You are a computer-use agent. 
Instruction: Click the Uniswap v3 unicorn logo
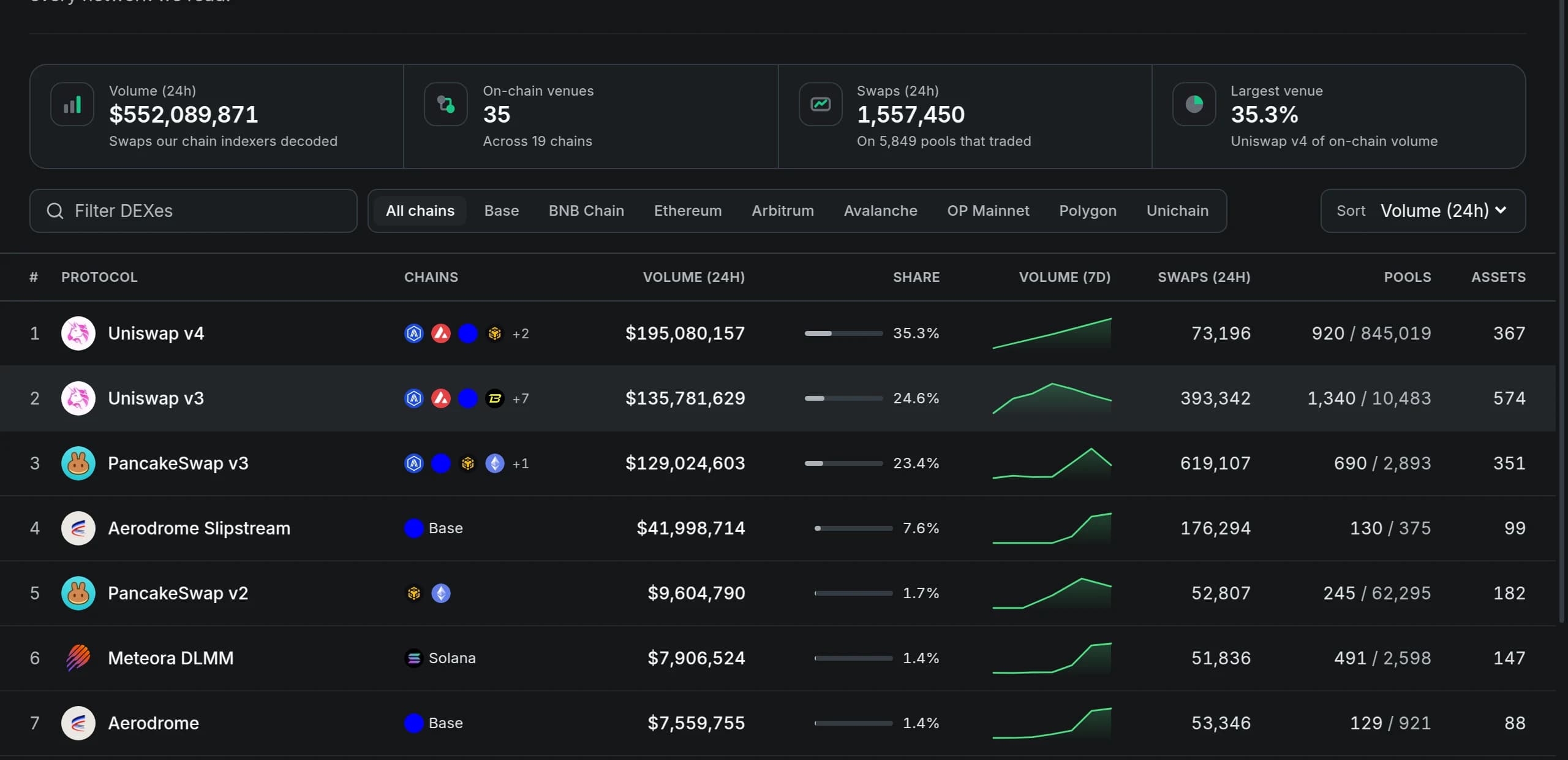pos(78,398)
